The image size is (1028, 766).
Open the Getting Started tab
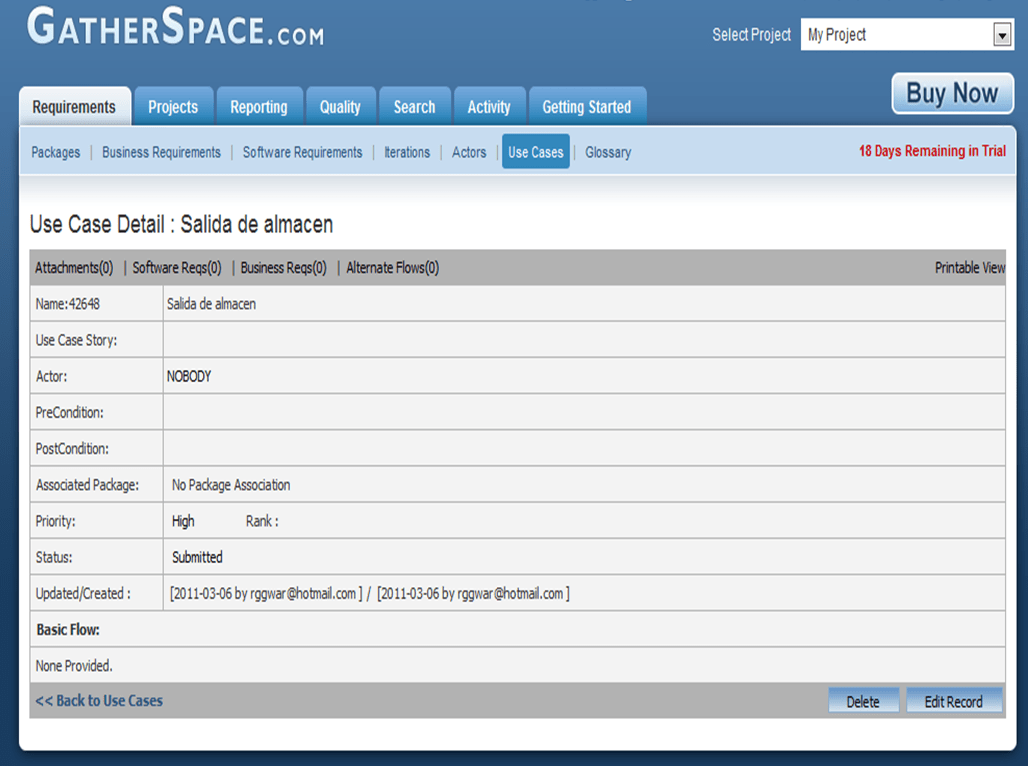point(586,107)
